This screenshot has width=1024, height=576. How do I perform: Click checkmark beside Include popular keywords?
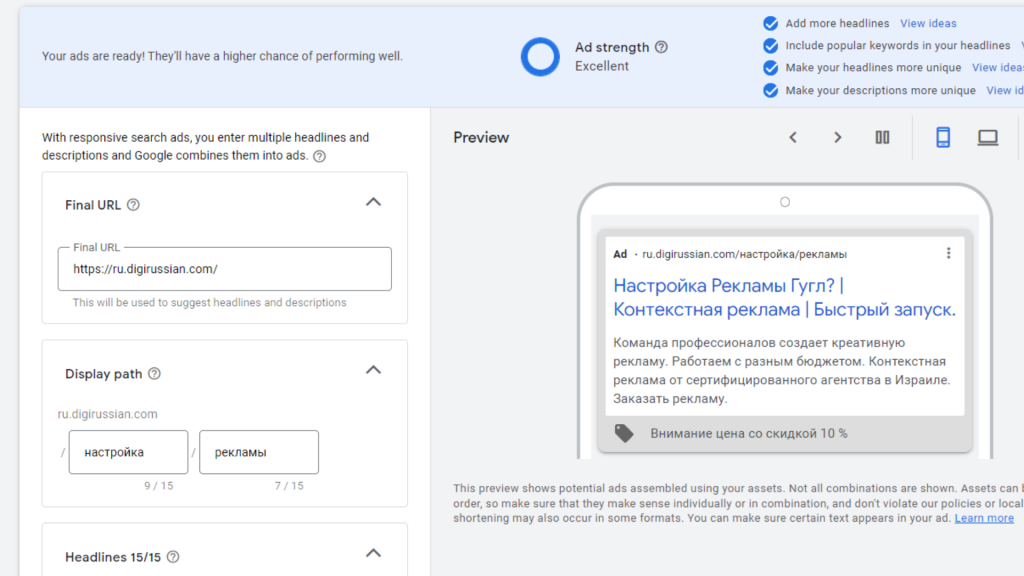click(771, 46)
